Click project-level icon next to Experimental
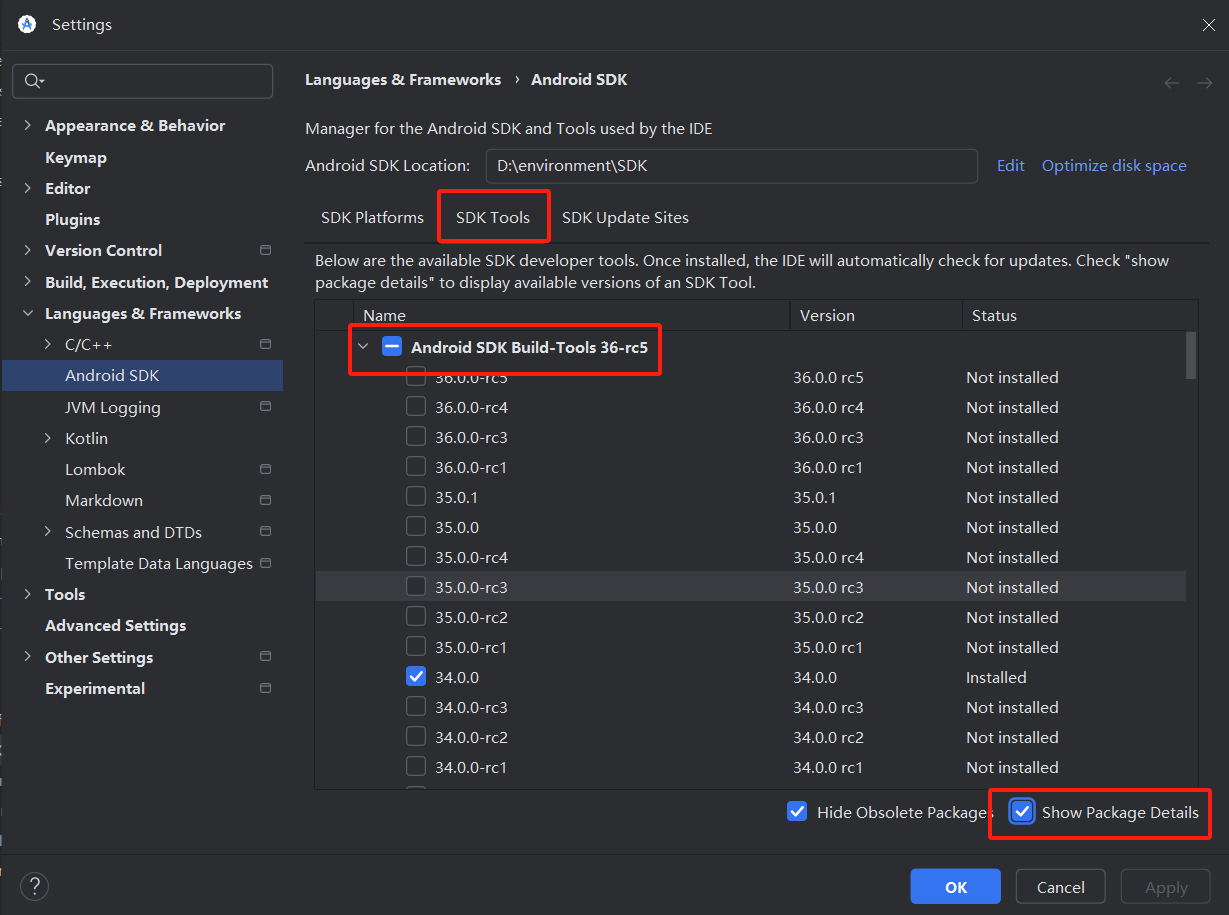 pos(265,688)
